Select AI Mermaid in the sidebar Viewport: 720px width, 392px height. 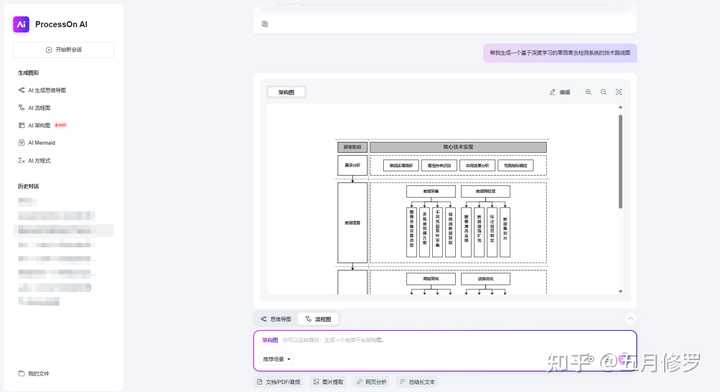(37, 143)
